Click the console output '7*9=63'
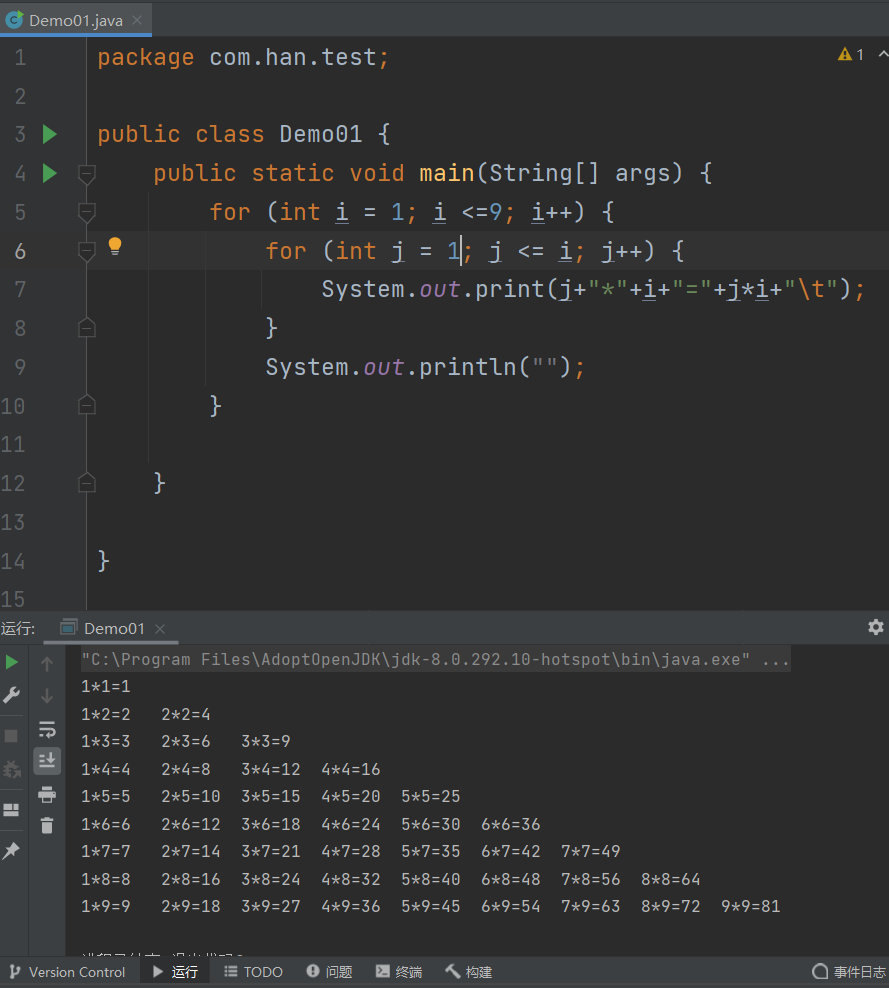This screenshot has height=988, width=889. 590,906
